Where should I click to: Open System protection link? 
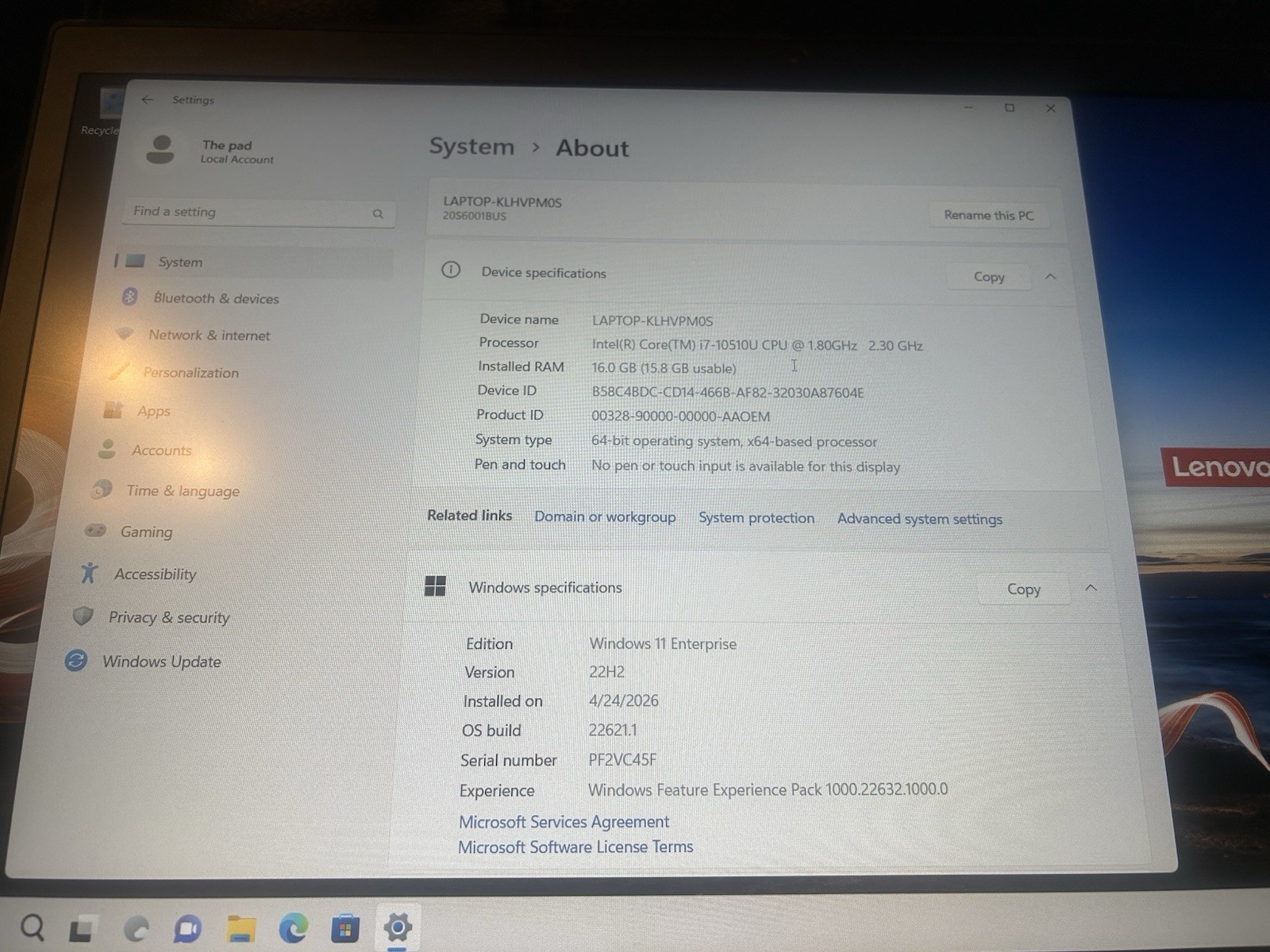pos(756,517)
